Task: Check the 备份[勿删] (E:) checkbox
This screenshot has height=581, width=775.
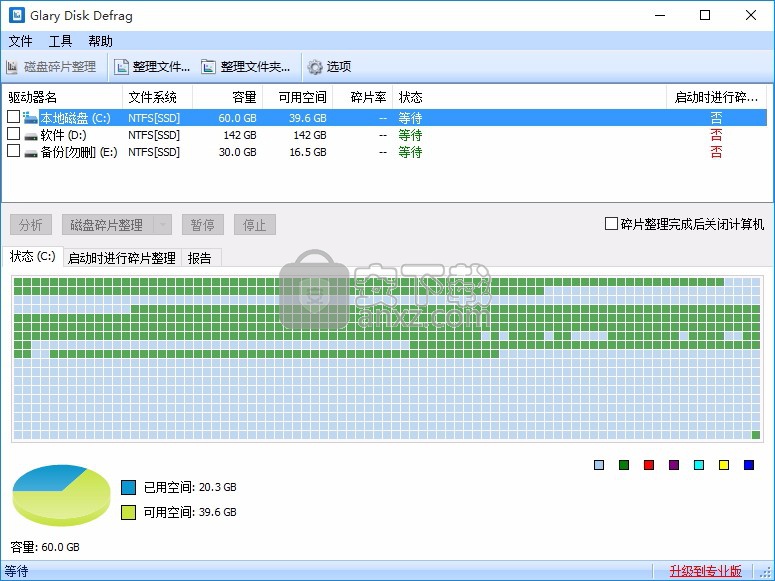Action: tap(13, 150)
